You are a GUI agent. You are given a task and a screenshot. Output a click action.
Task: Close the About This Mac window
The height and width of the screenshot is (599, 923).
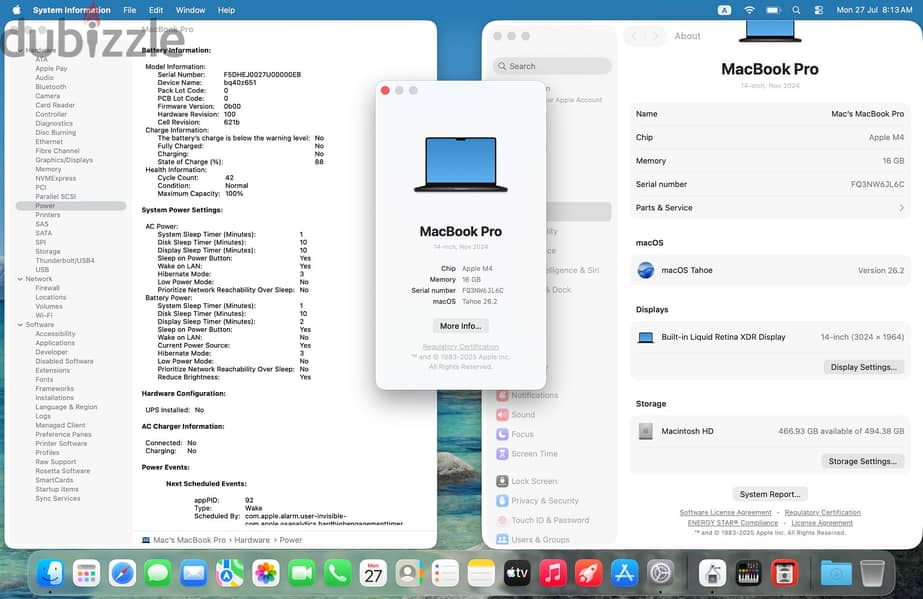click(x=385, y=90)
